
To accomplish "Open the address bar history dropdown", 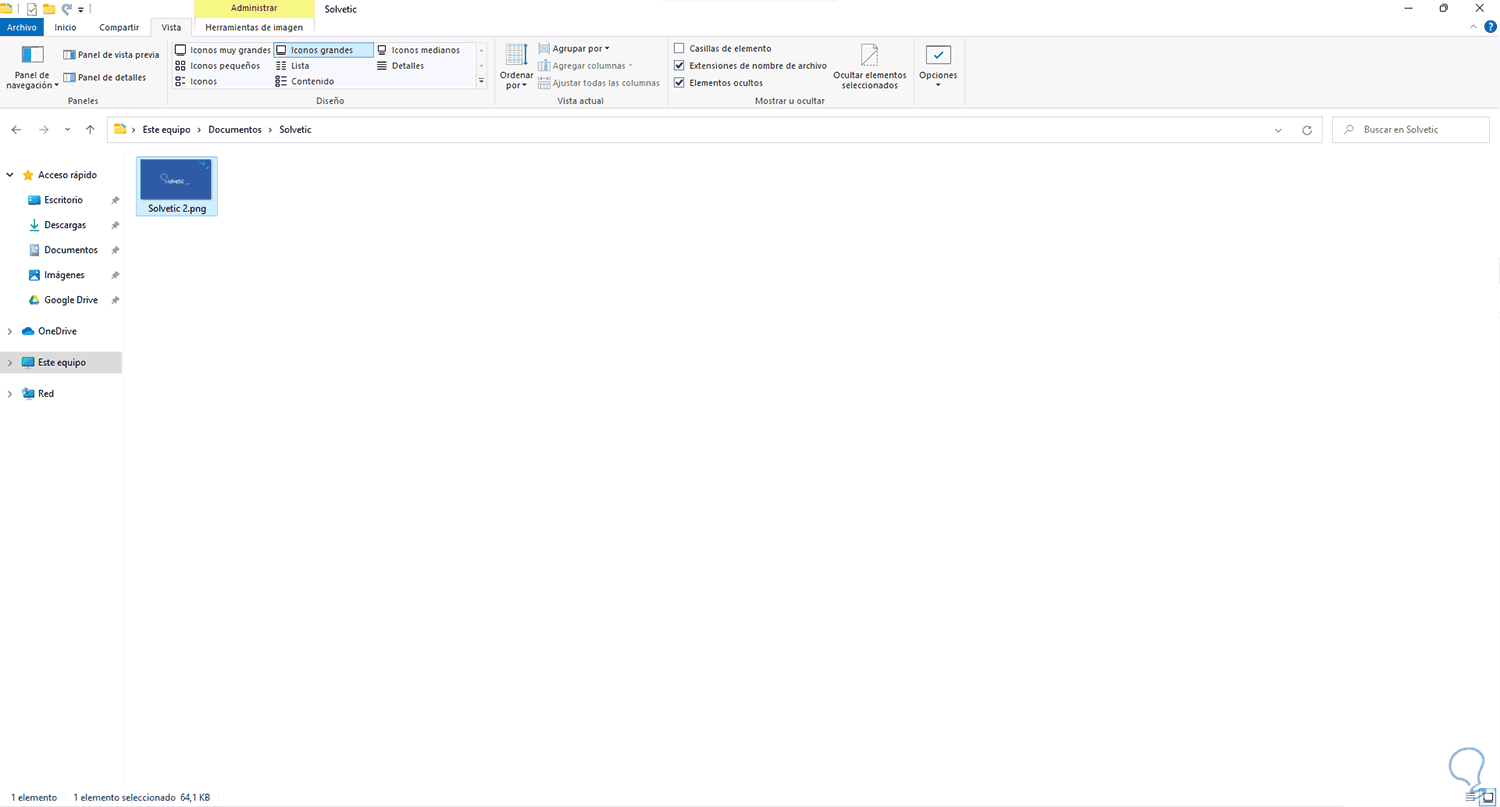I will (1278, 130).
